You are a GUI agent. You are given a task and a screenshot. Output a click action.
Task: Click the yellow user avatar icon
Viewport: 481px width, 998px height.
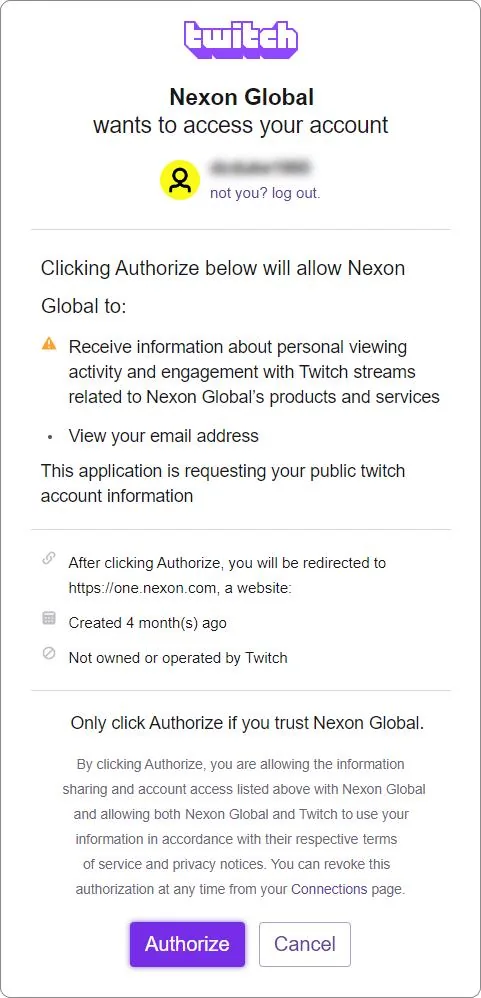pyautogui.click(x=180, y=180)
